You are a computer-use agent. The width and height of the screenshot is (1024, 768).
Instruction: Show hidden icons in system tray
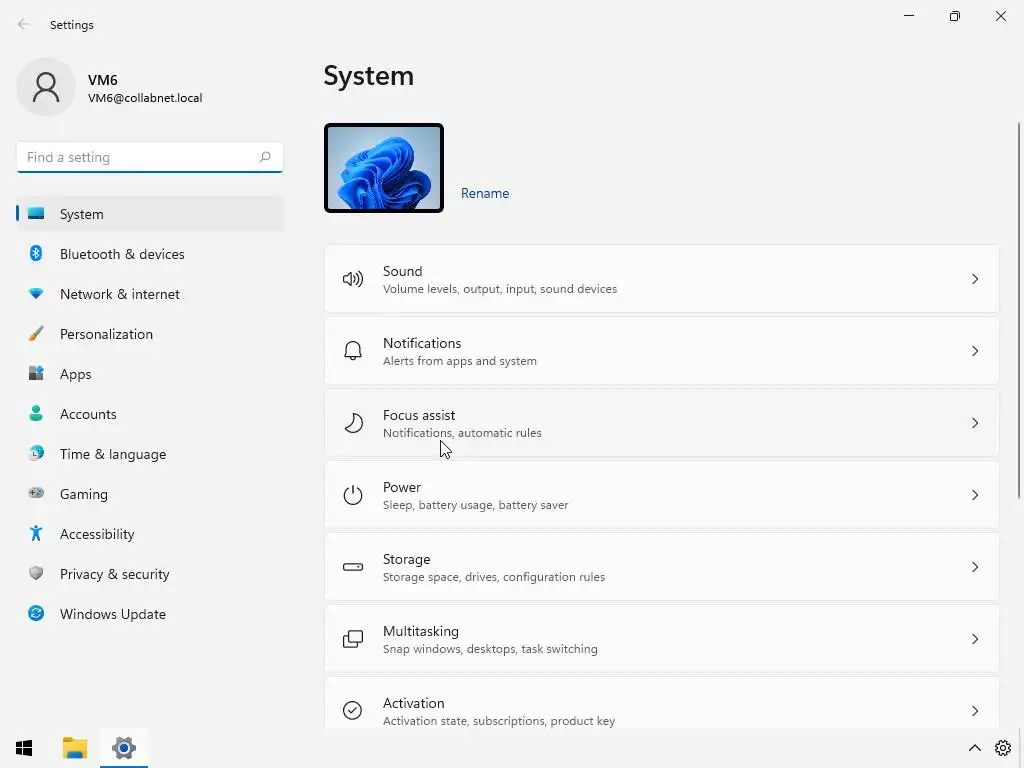(x=974, y=748)
